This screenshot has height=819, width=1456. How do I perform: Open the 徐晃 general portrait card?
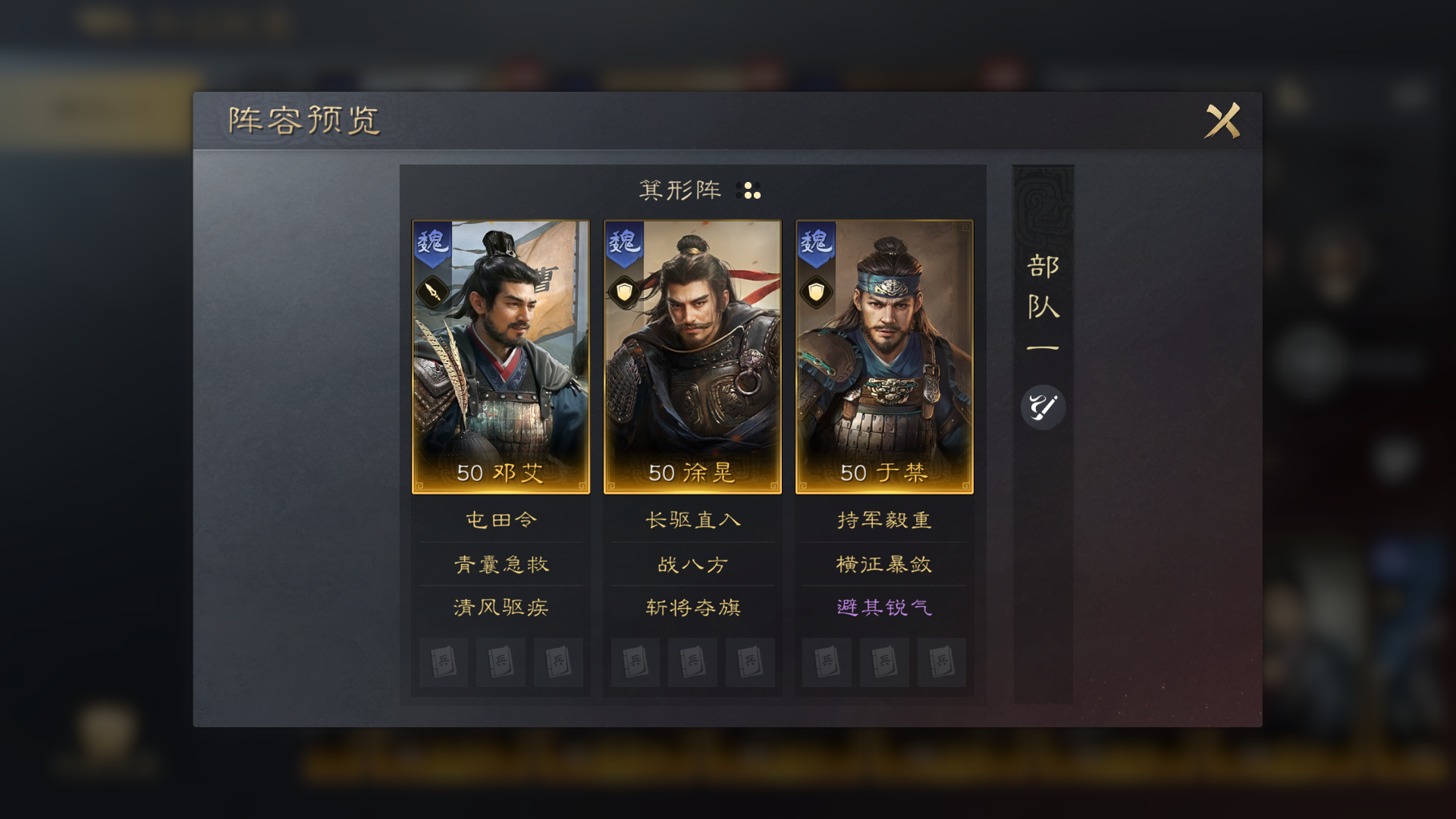tap(692, 356)
